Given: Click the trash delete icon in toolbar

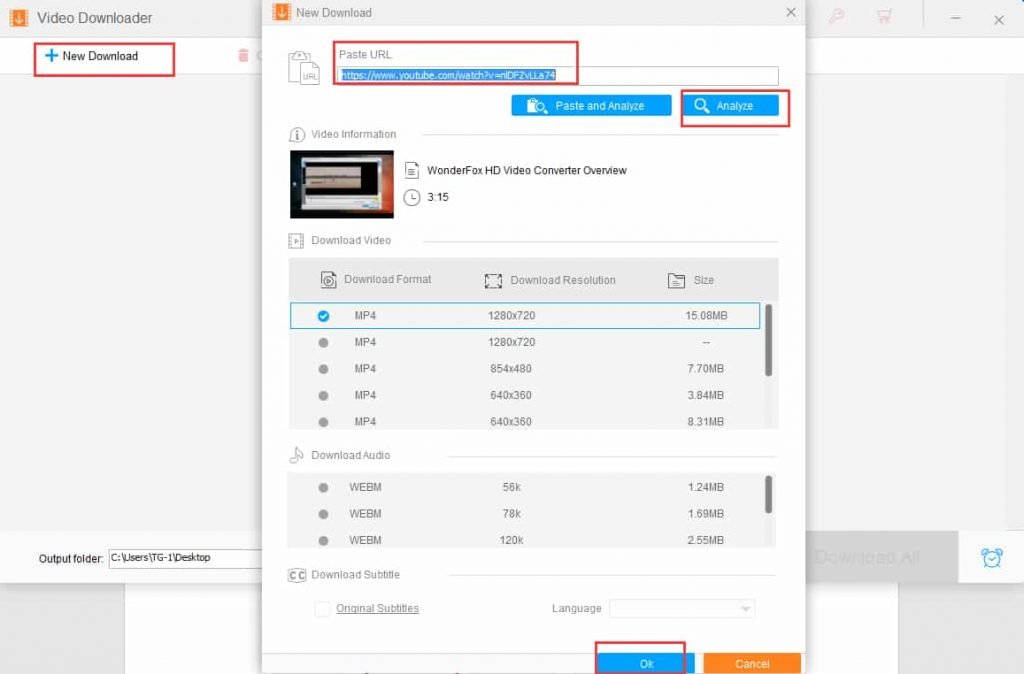Looking at the screenshot, I should 243,56.
